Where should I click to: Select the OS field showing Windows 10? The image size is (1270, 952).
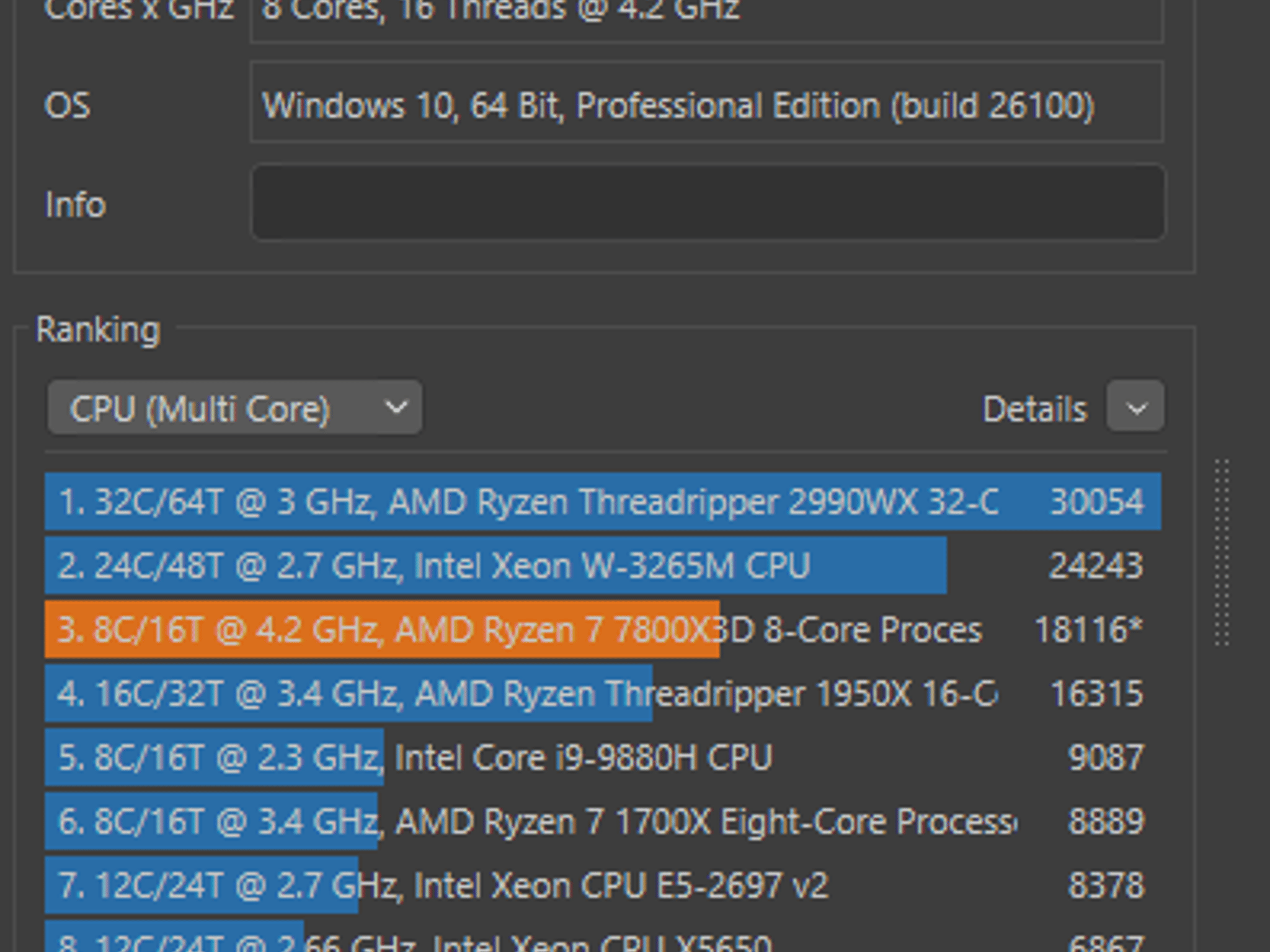(x=707, y=102)
